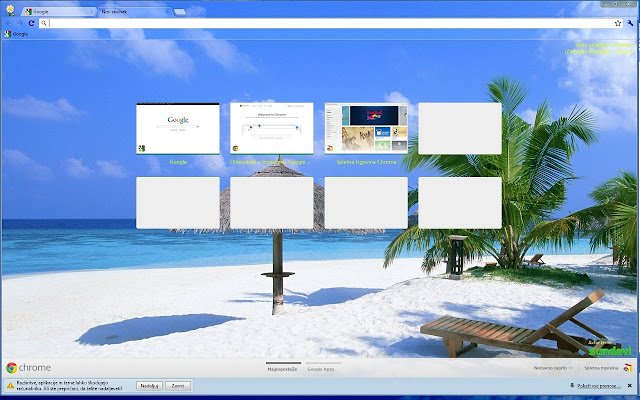Click the green sign-in promo text at top right

coord(599,49)
